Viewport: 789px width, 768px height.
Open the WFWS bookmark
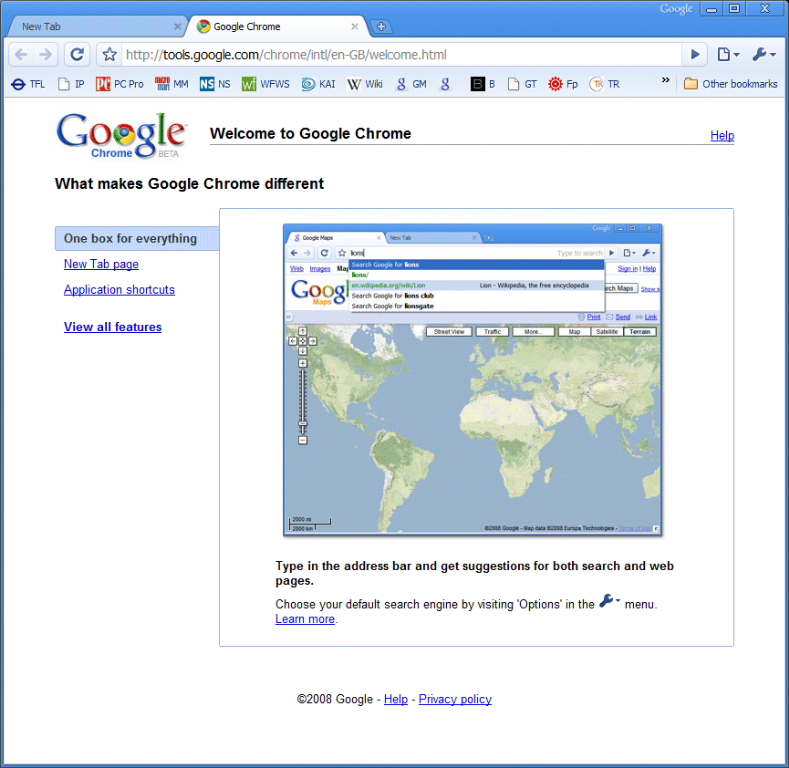click(x=266, y=84)
